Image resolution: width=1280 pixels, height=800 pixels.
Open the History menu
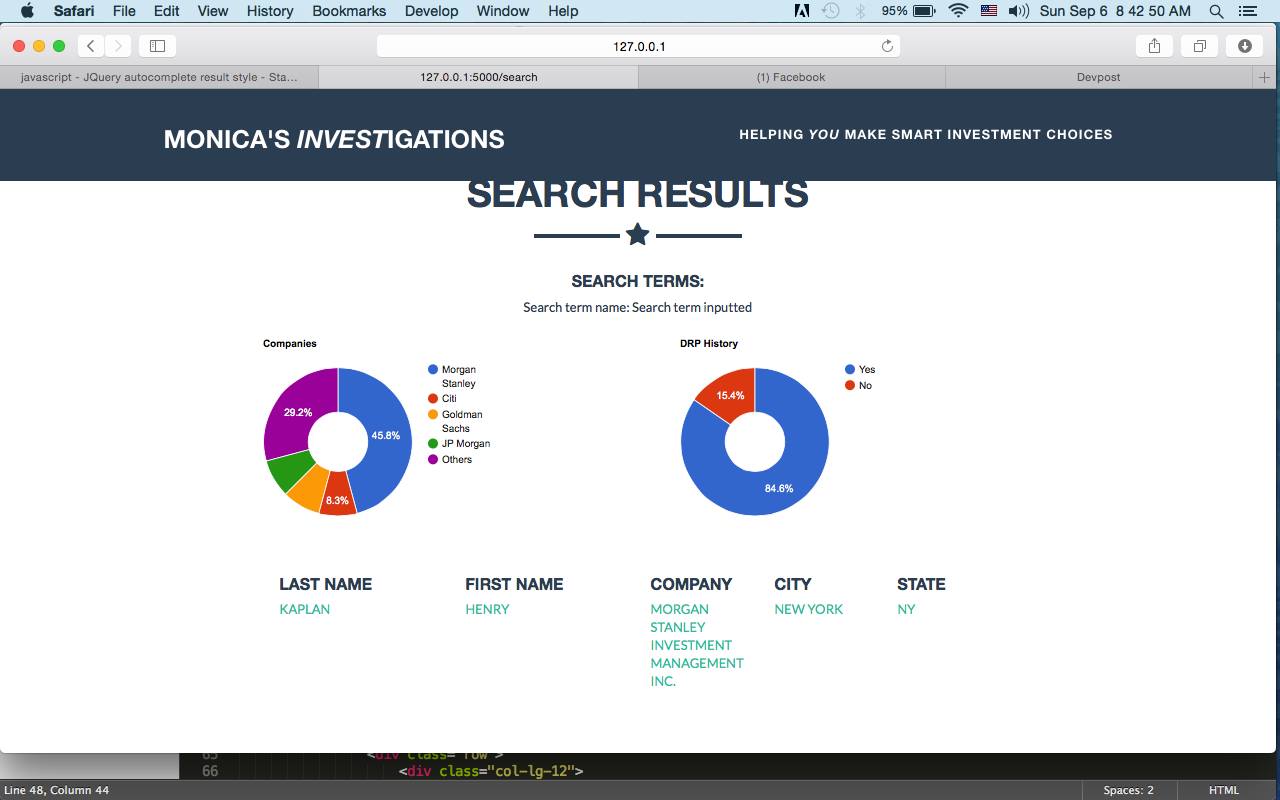coord(270,11)
